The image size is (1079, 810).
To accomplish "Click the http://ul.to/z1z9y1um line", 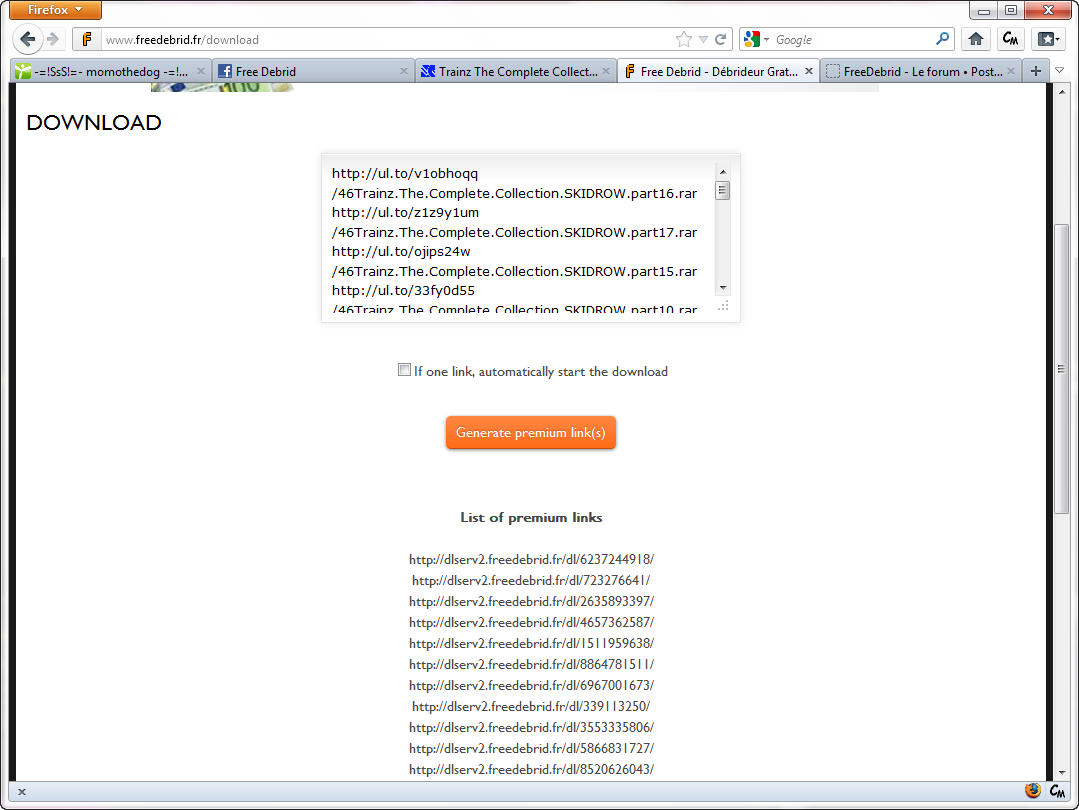I will tap(405, 213).
